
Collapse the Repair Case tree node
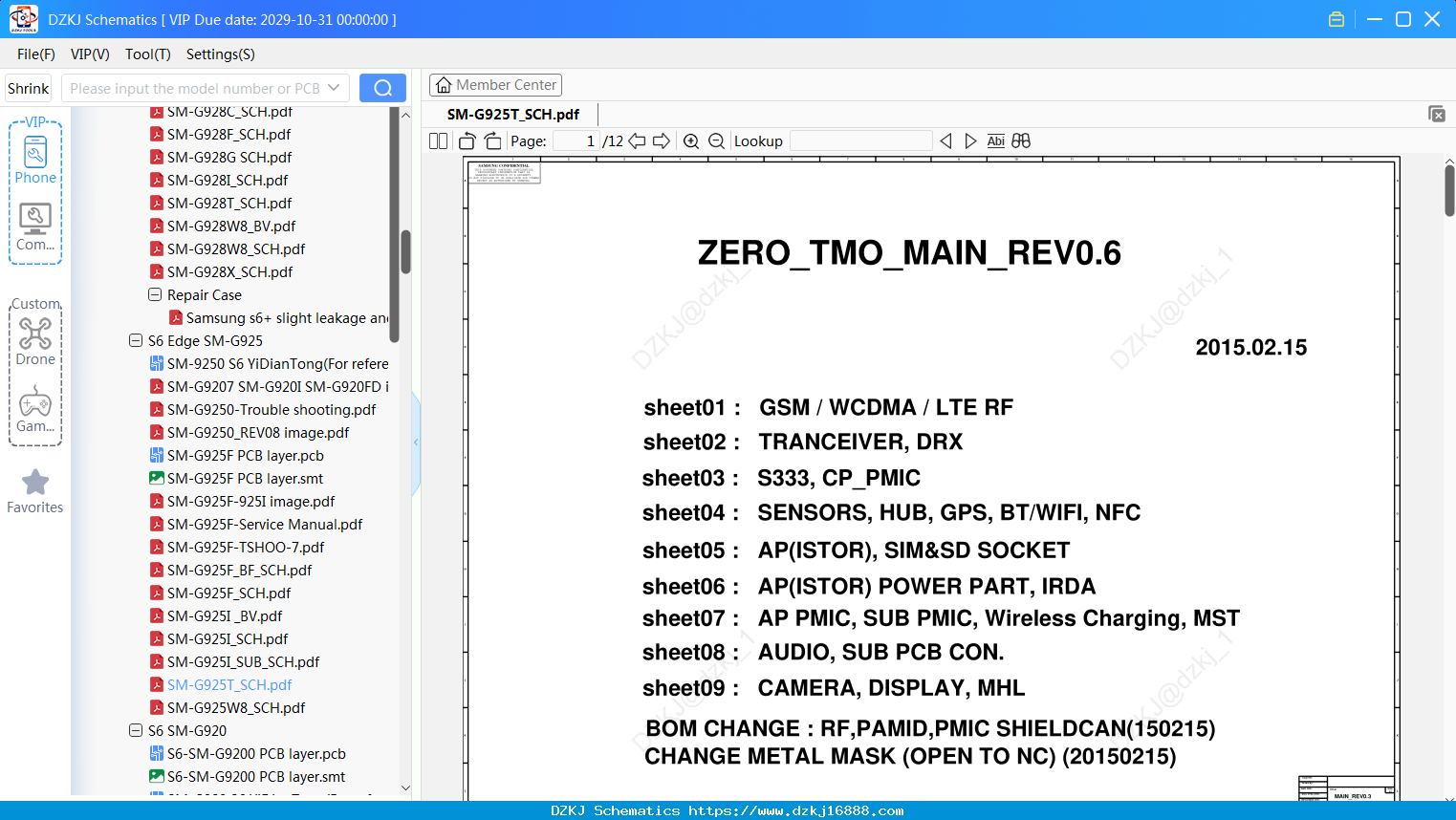pos(155,295)
